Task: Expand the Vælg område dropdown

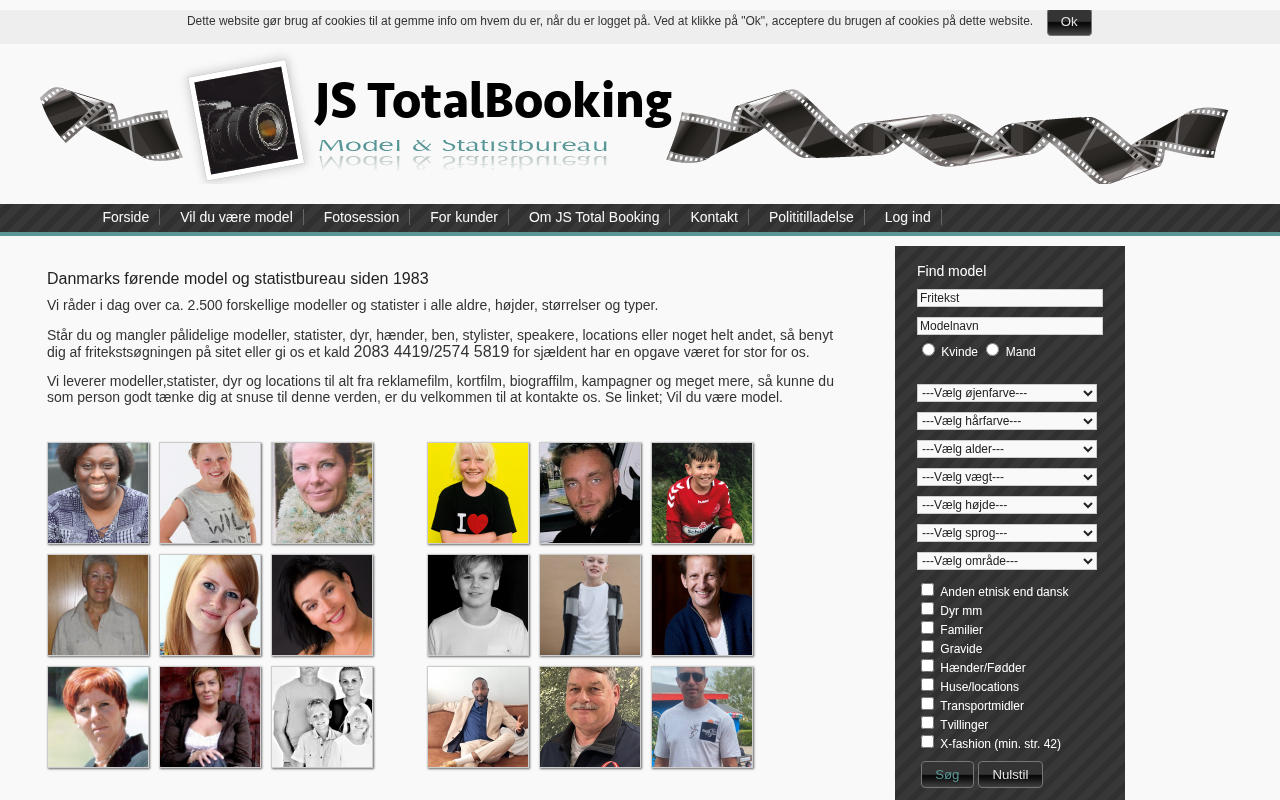Action: [1007, 561]
